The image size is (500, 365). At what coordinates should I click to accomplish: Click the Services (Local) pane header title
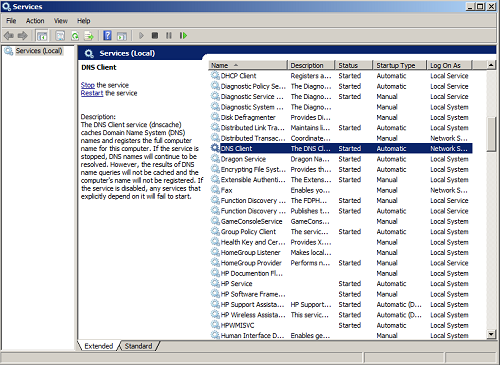pyautogui.click(x=127, y=53)
